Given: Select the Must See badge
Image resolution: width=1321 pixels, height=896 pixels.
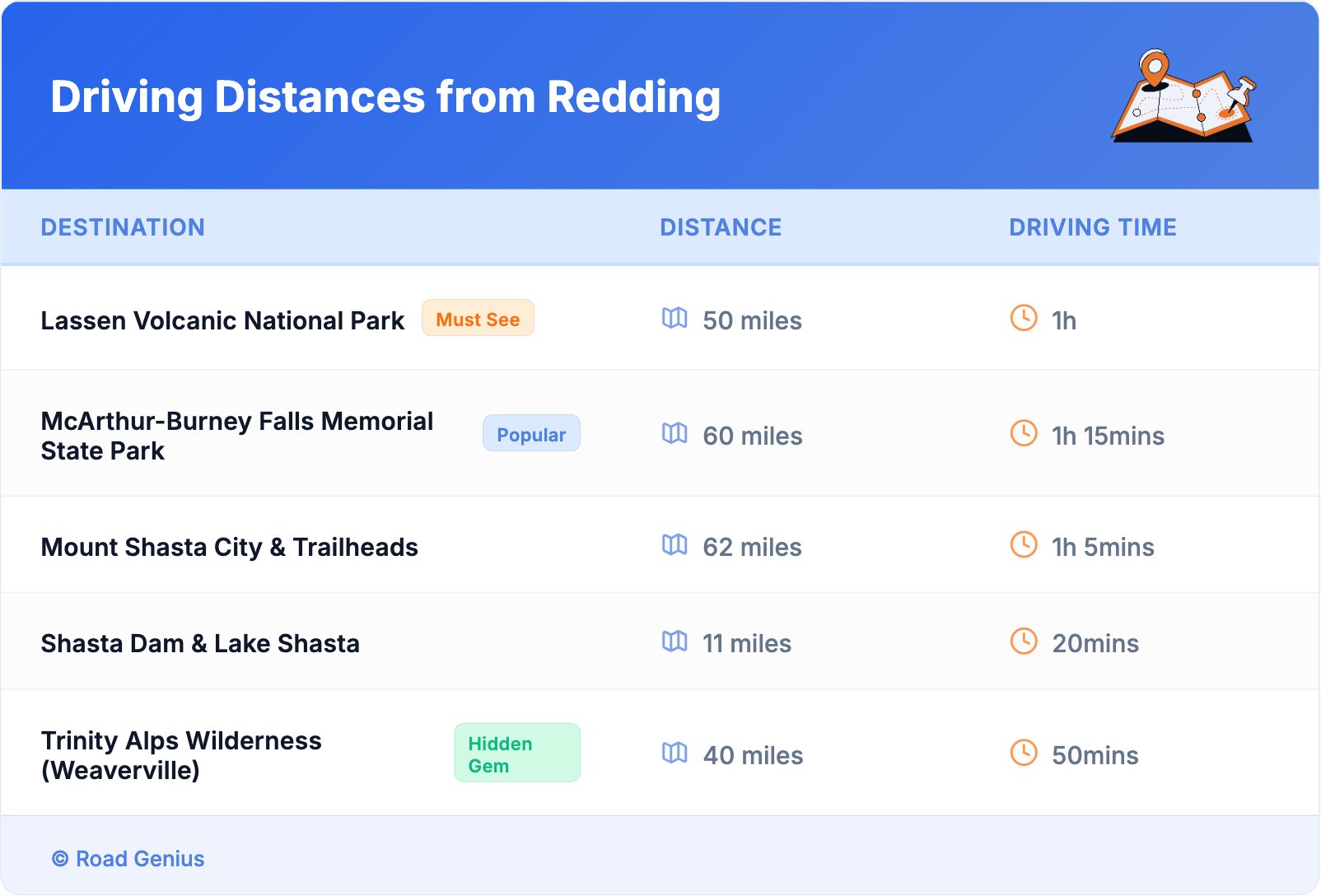Looking at the screenshot, I should pos(478,319).
